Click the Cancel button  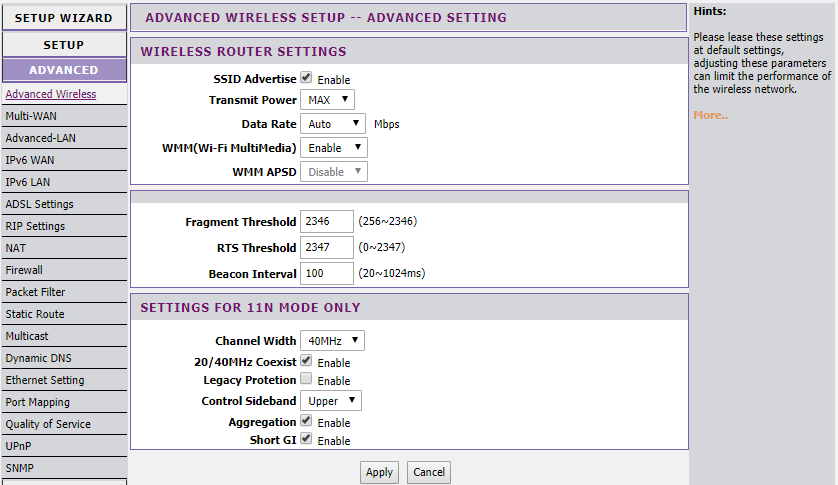tap(429, 472)
